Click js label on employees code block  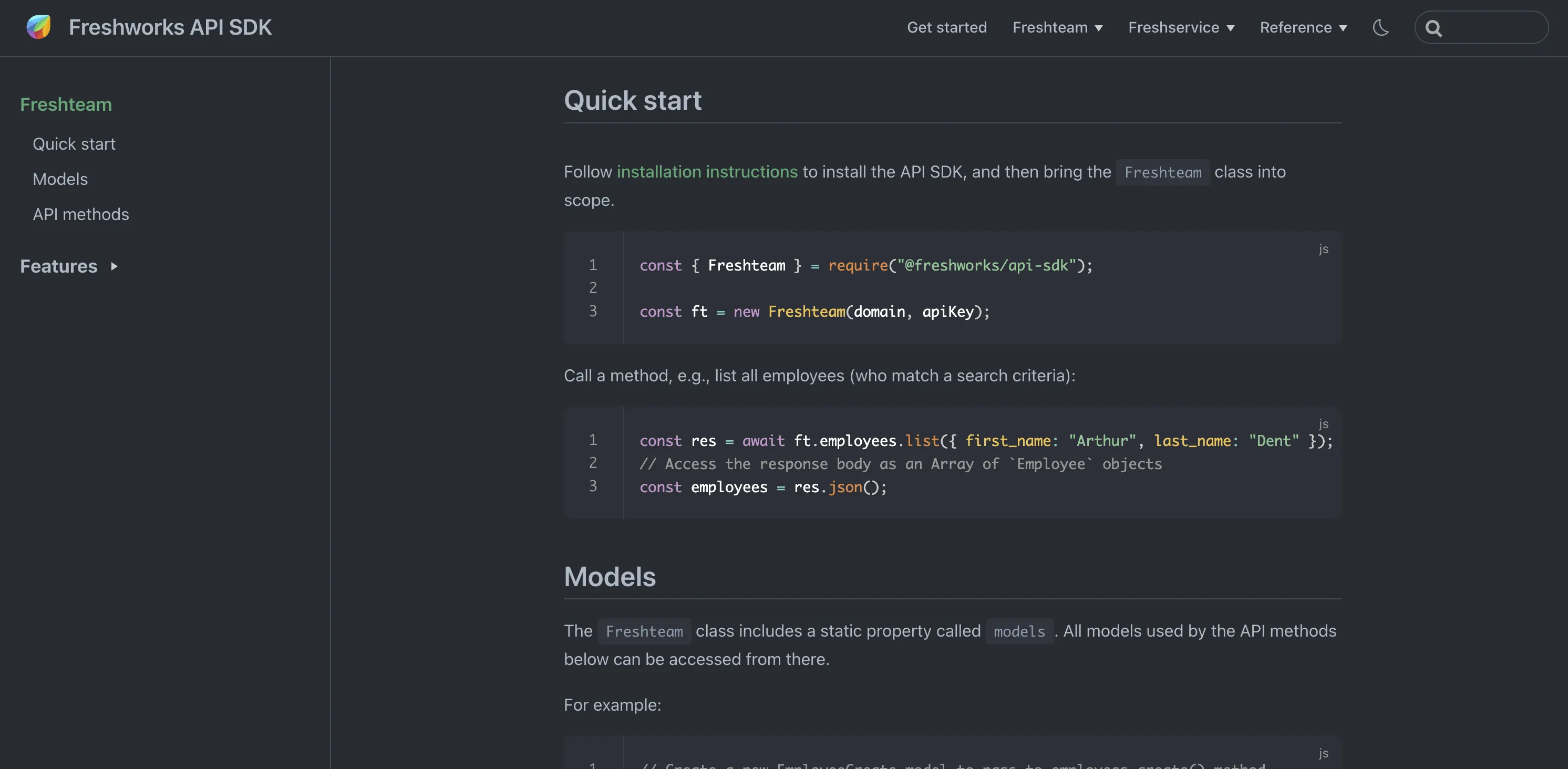1323,423
